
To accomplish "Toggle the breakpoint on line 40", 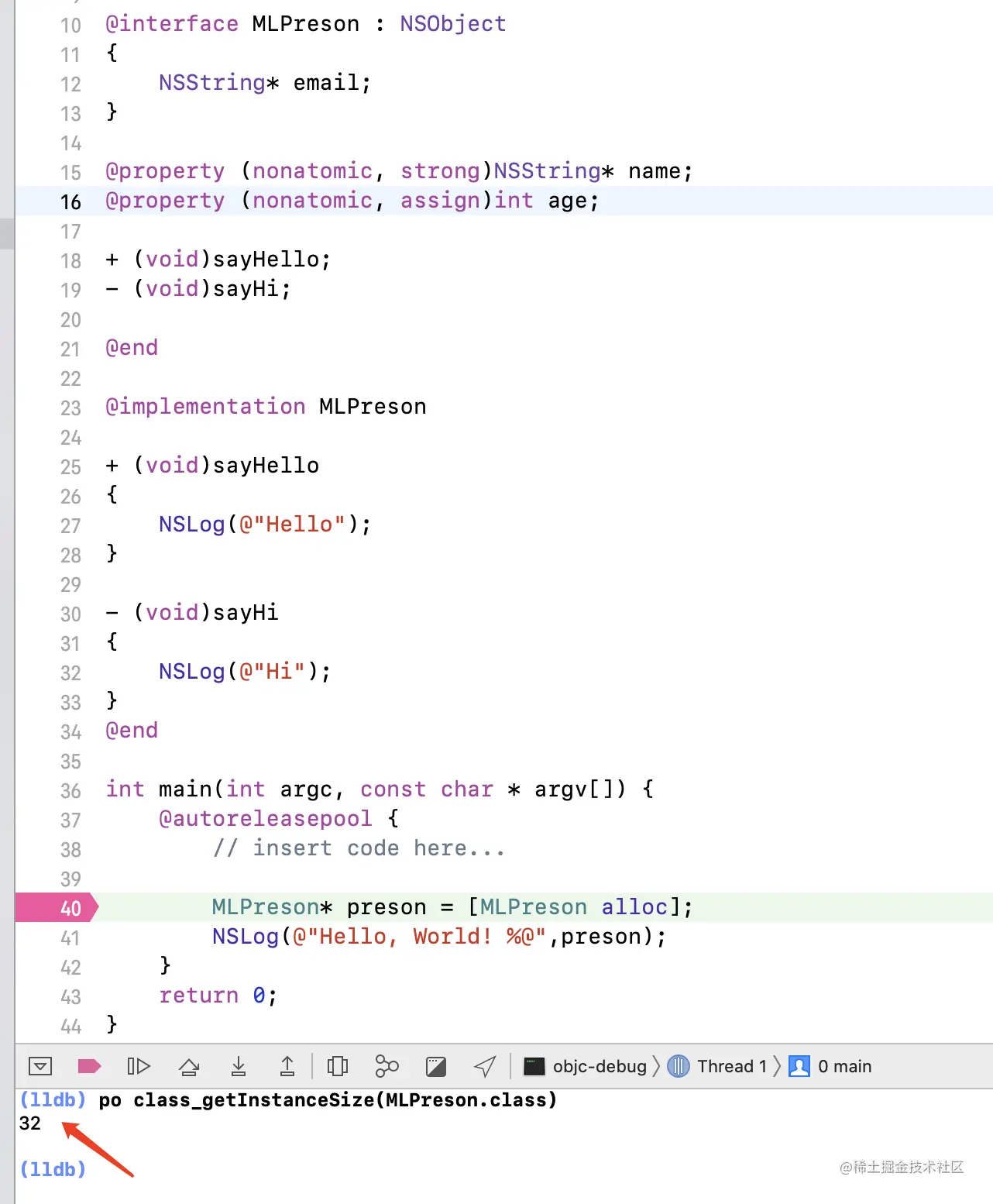I will click(57, 907).
